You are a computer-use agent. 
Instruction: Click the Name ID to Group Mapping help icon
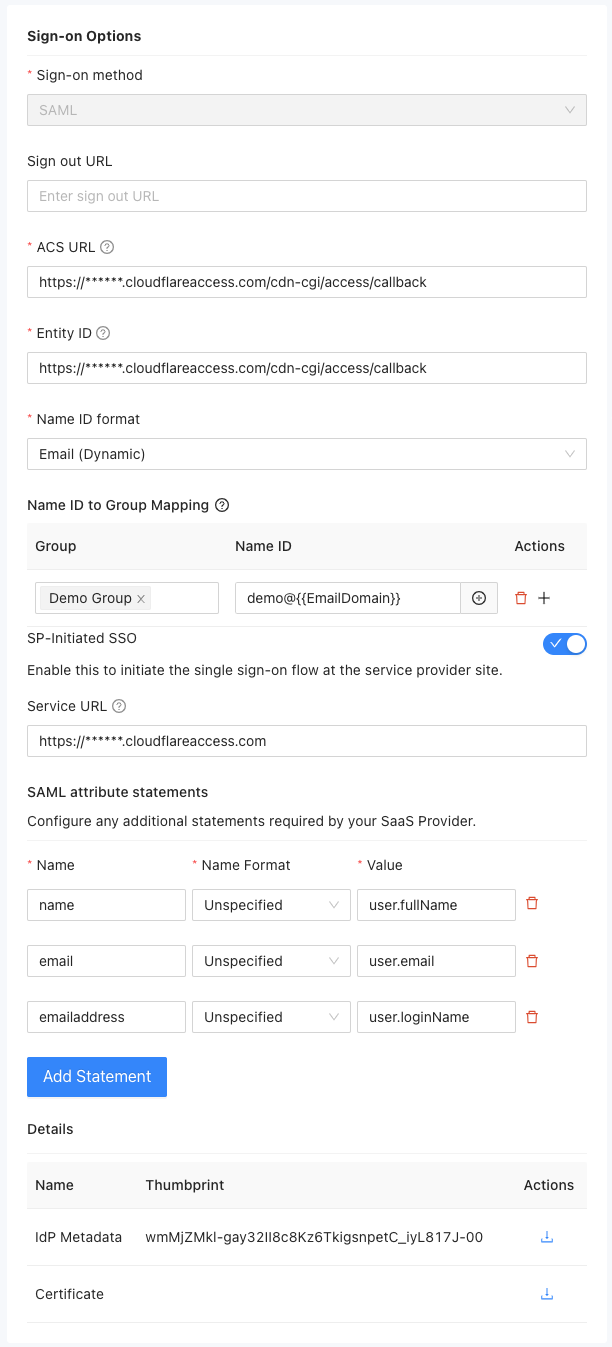point(222,505)
